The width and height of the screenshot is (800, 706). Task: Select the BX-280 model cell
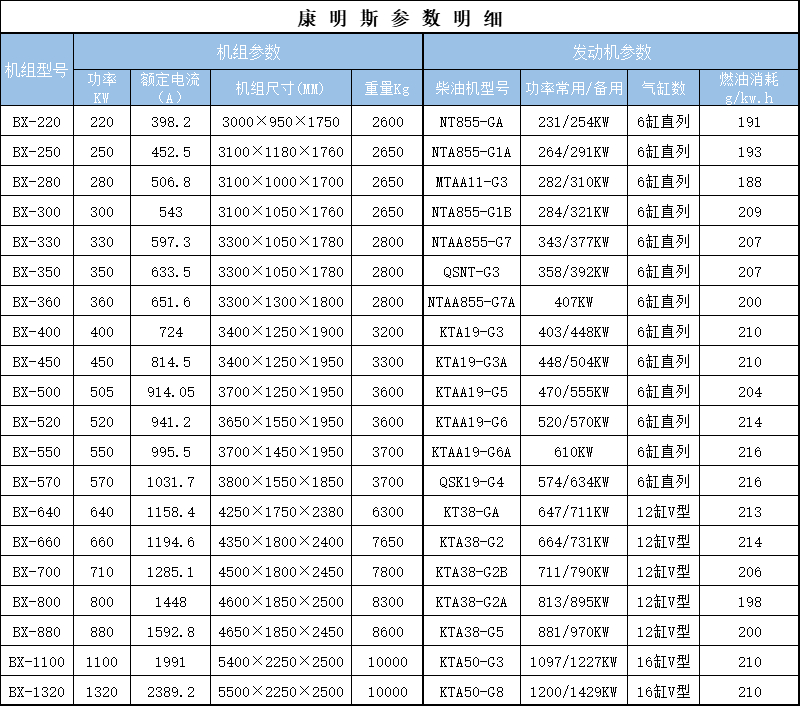coord(37,182)
